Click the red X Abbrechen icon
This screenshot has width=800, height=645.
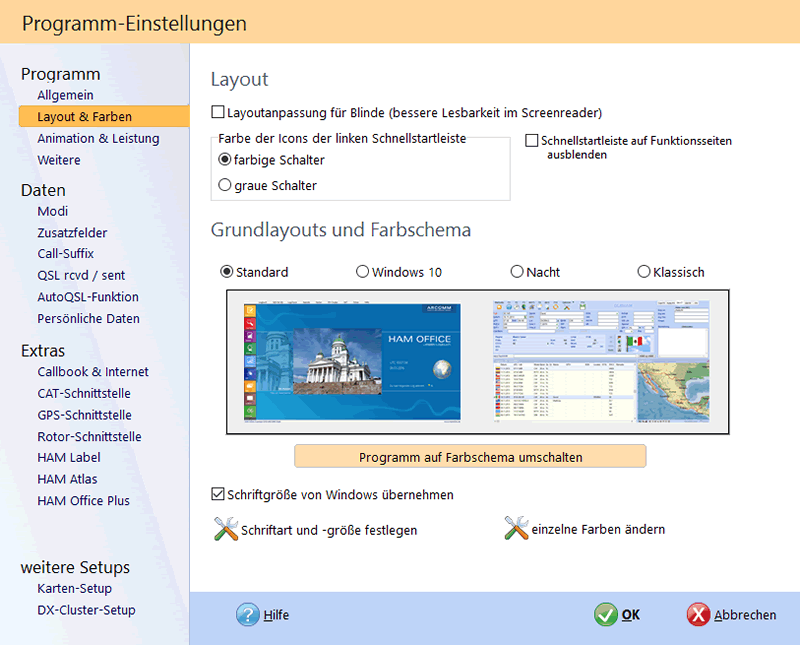(699, 615)
